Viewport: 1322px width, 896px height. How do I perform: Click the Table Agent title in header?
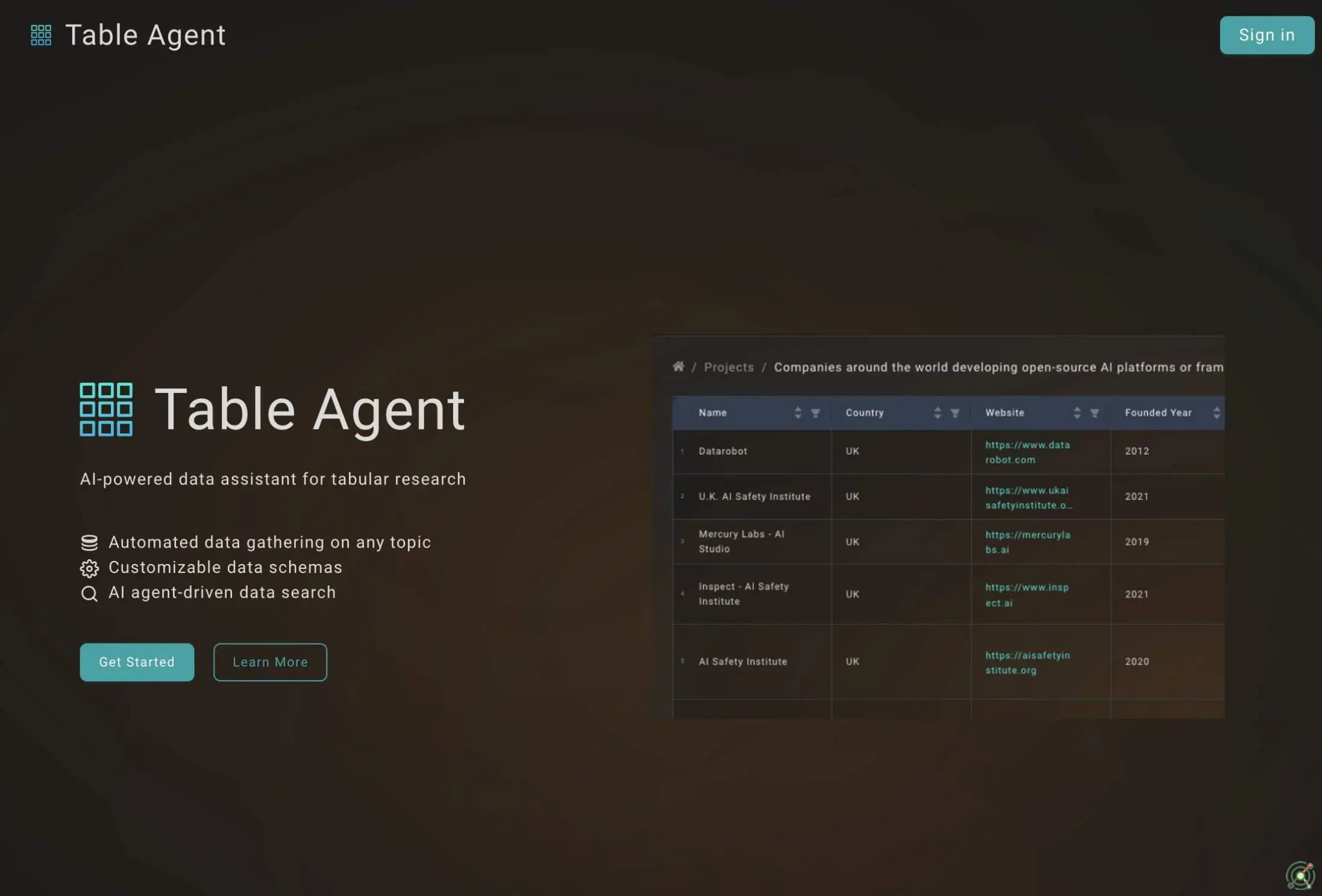145,35
